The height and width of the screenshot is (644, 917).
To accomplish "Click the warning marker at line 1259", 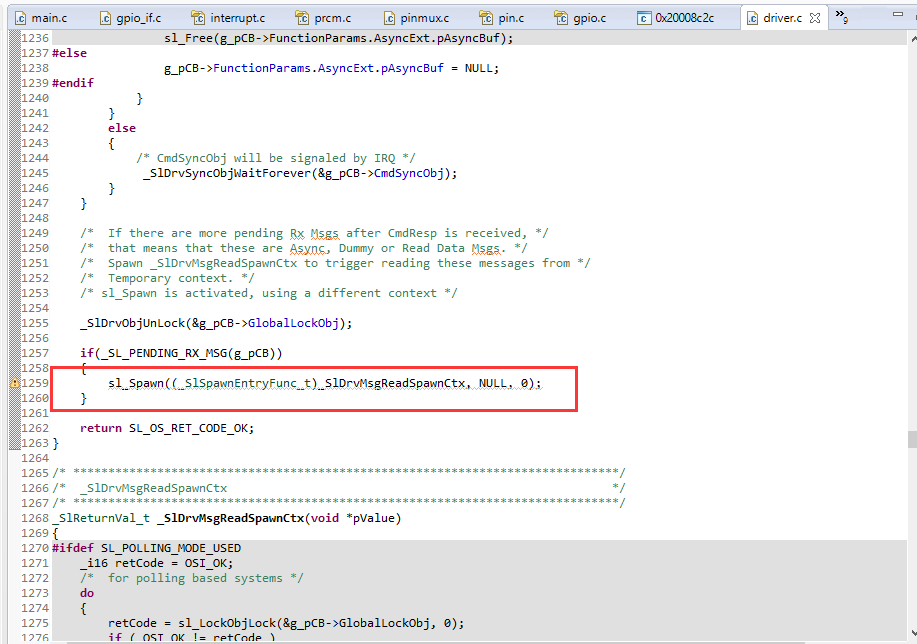I will pyautogui.click(x=15, y=383).
